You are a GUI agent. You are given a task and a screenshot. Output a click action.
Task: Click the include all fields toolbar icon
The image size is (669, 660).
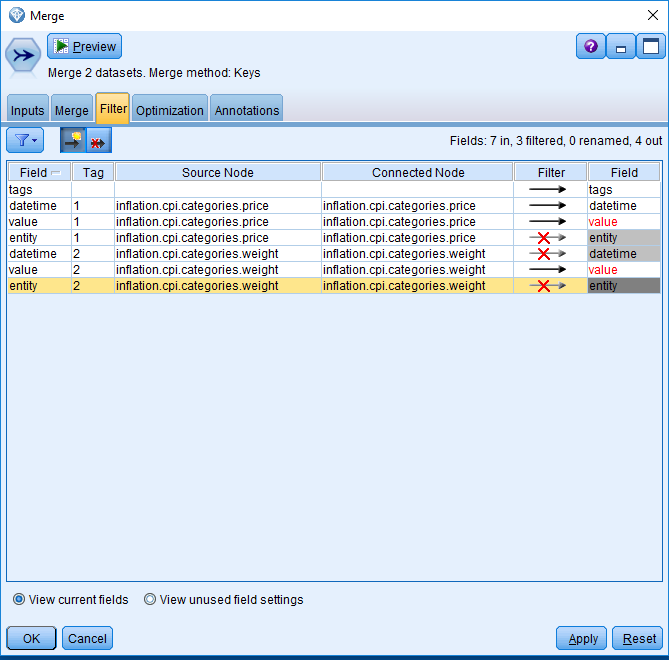pyautogui.click(x=73, y=140)
